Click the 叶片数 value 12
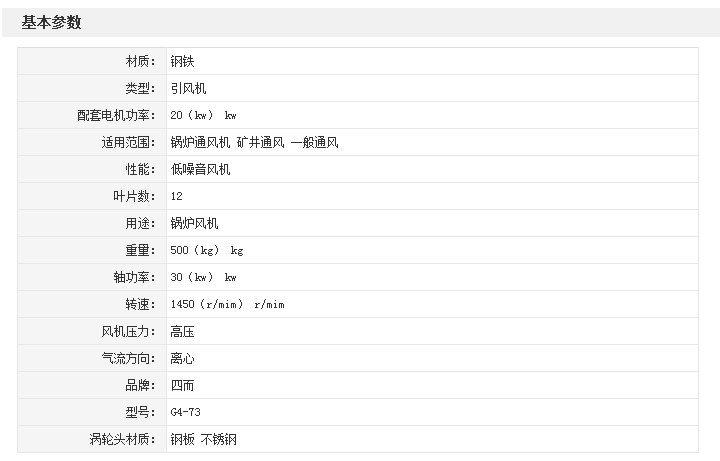The height and width of the screenshot is (461, 720). [x=177, y=197]
